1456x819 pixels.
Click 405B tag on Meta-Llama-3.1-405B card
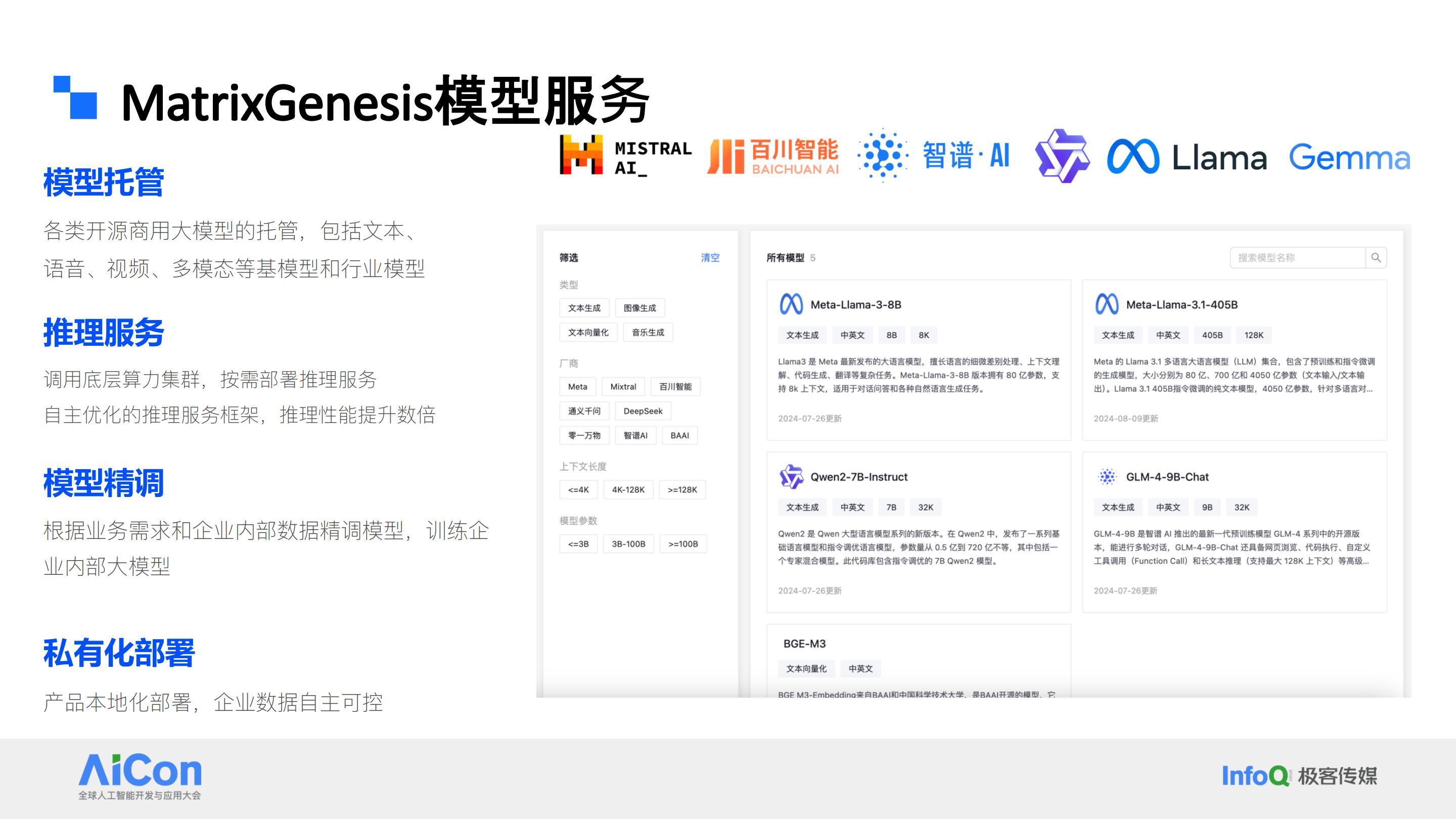pyautogui.click(x=1212, y=335)
